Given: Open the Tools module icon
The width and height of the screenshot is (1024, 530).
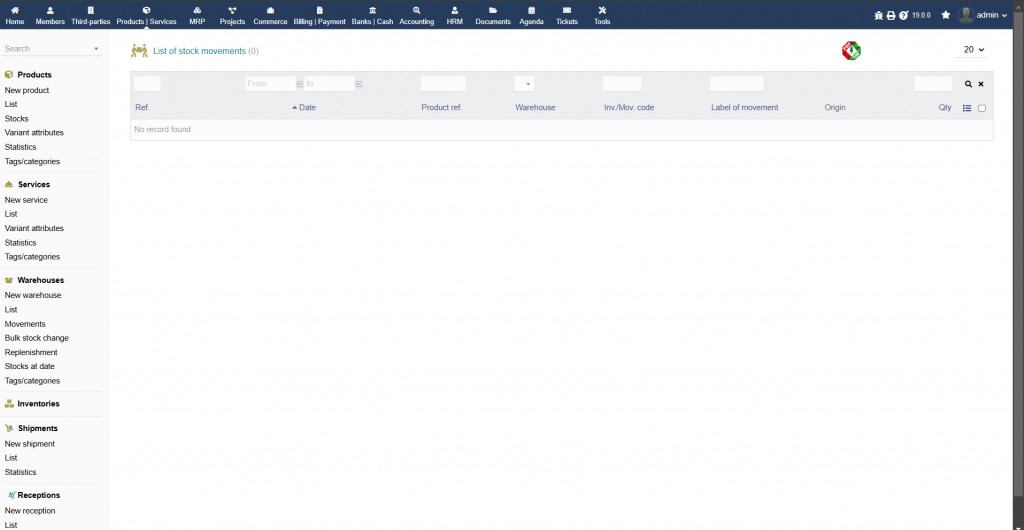Looking at the screenshot, I should point(602,10).
